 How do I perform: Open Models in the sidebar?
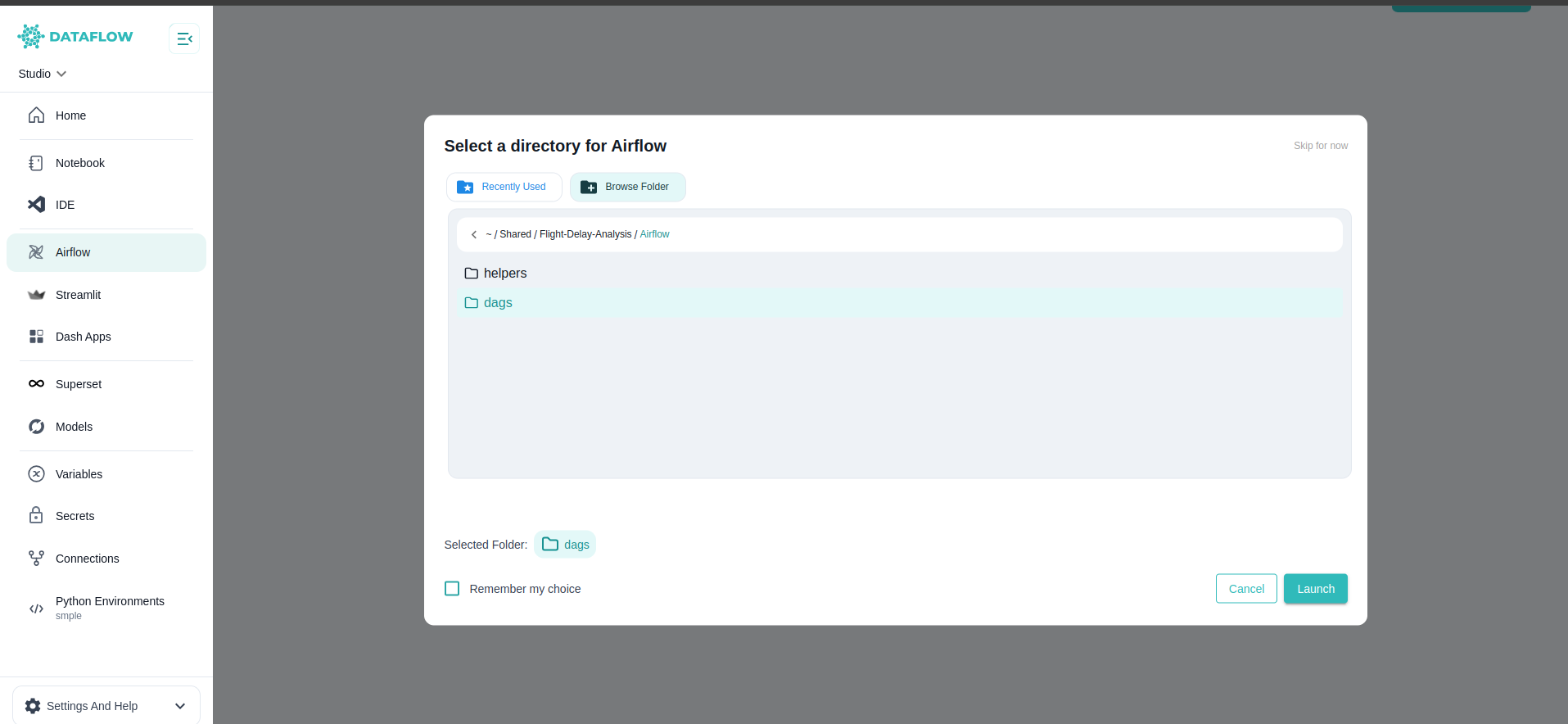tap(106, 427)
